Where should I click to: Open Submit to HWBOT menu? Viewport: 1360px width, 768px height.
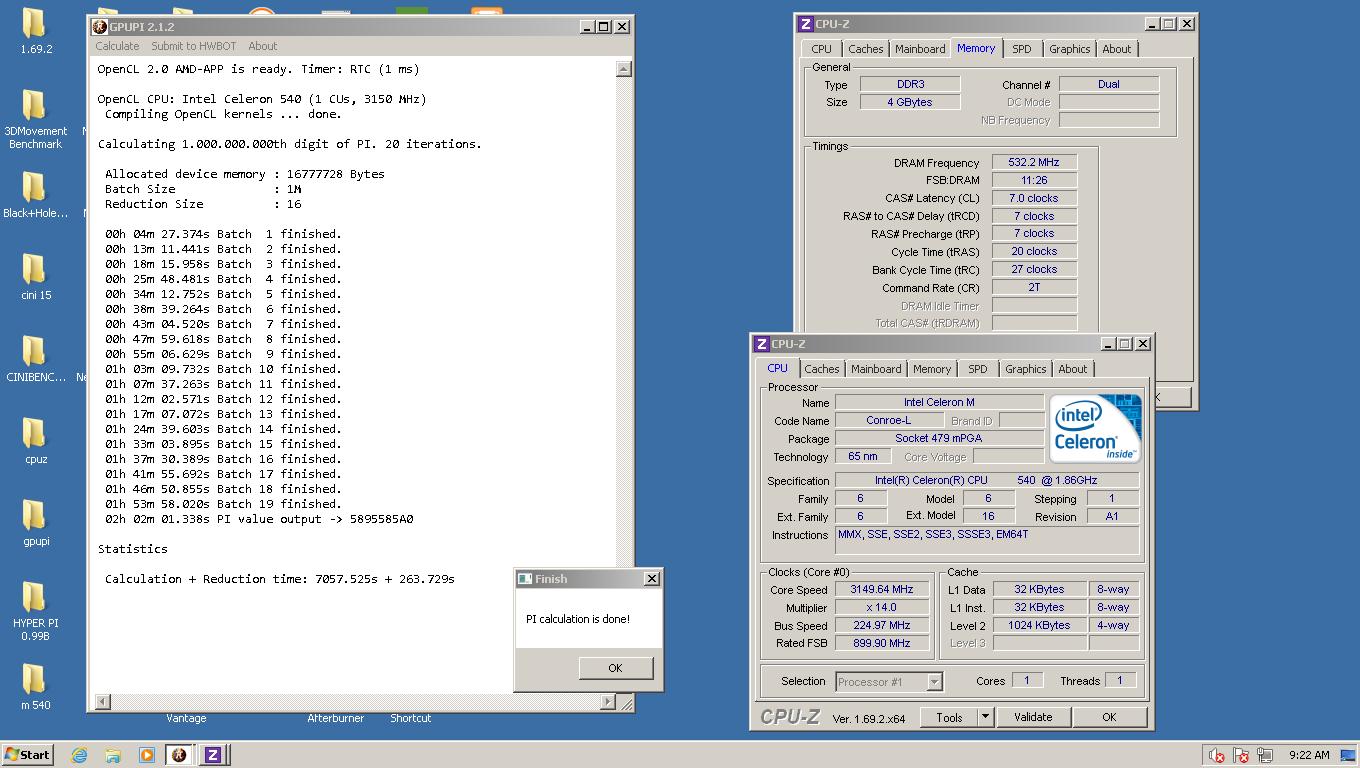pyautogui.click(x=194, y=46)
